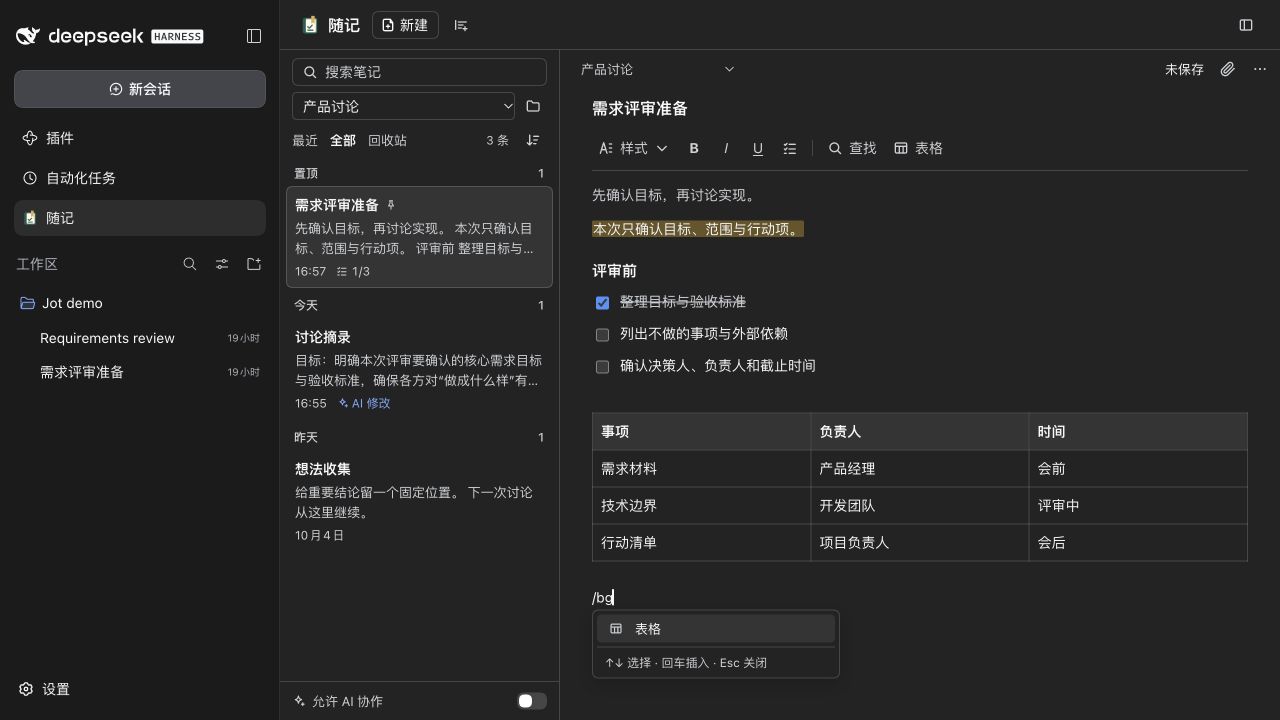Image resolution: width=1280 pixels, height=720 pixels.
Task: Click the 产品经理 table cell
Action: click(920, 469)
